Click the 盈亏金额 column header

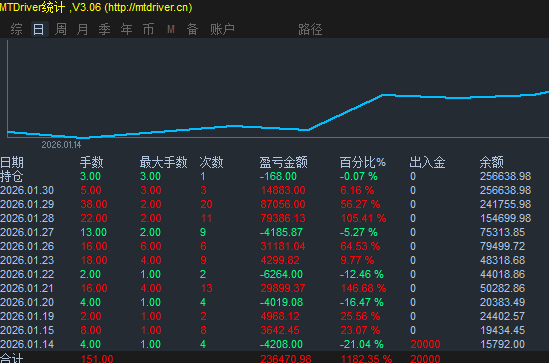click(283, 162)
